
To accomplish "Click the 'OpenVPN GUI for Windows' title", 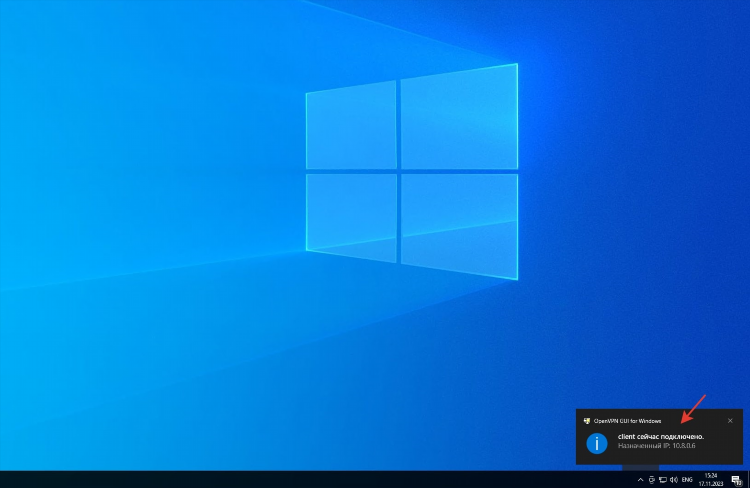I will click(628, 421).
